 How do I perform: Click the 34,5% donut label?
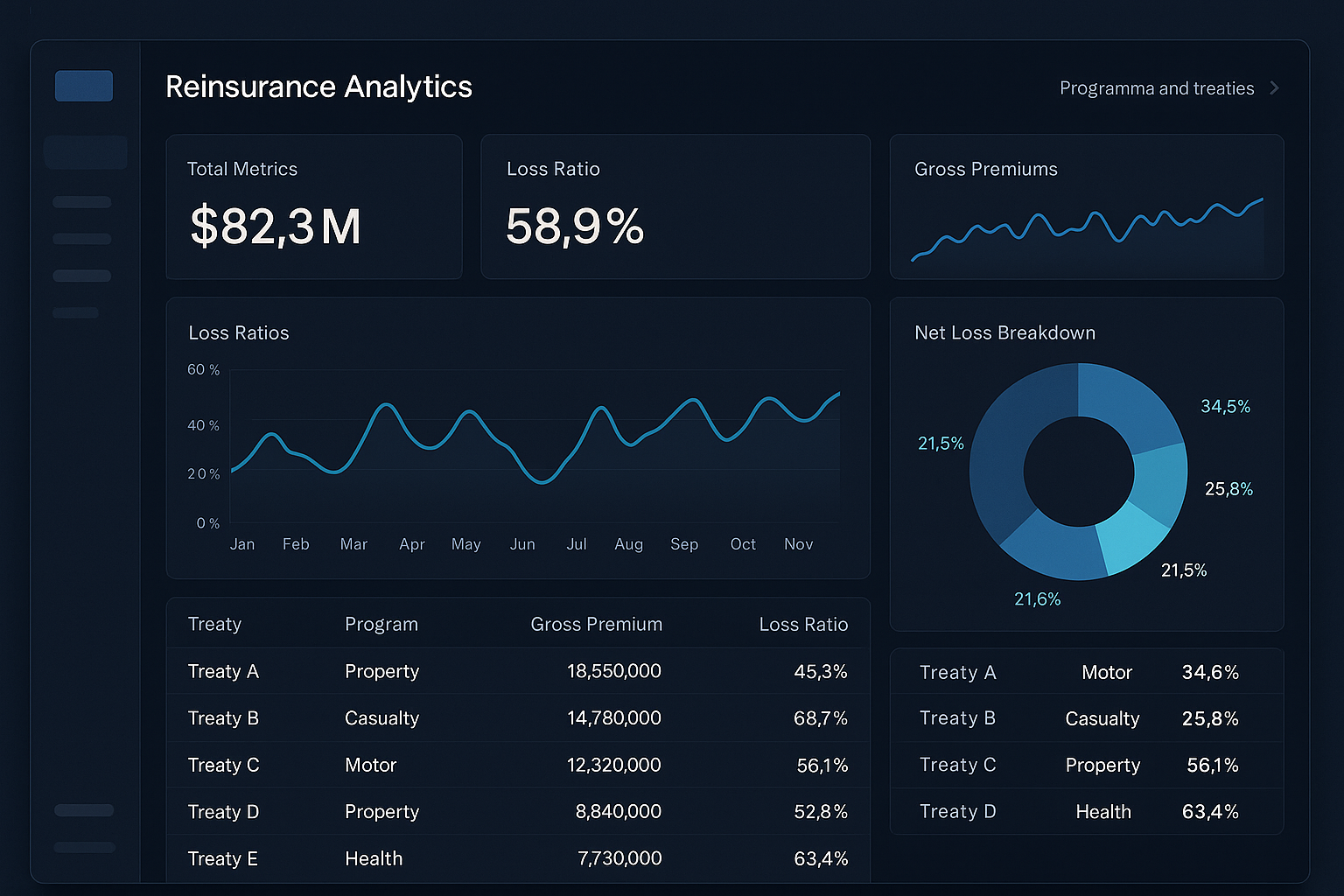pos(1225,406)
